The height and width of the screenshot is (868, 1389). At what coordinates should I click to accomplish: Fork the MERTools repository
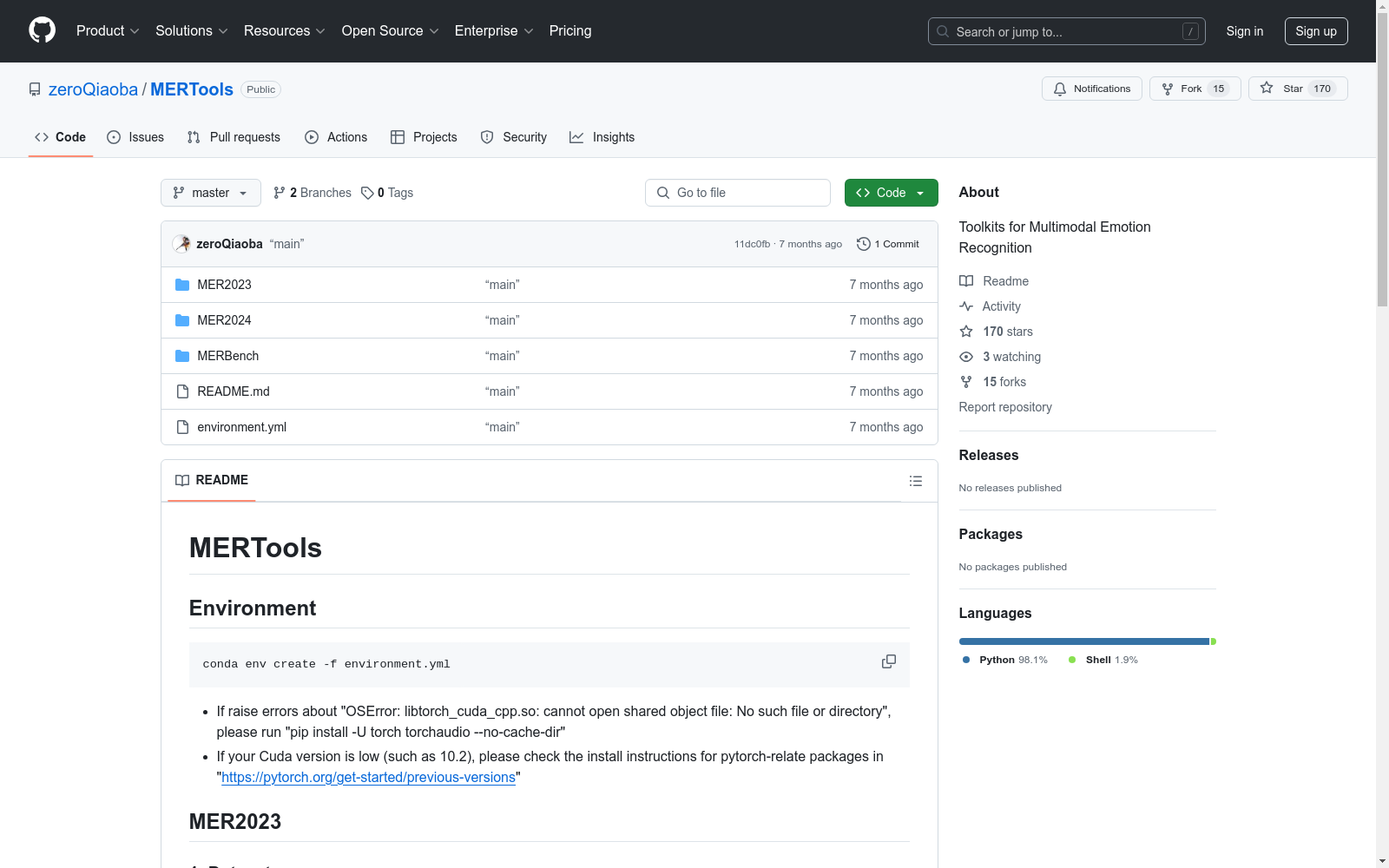pos(1195,89)
